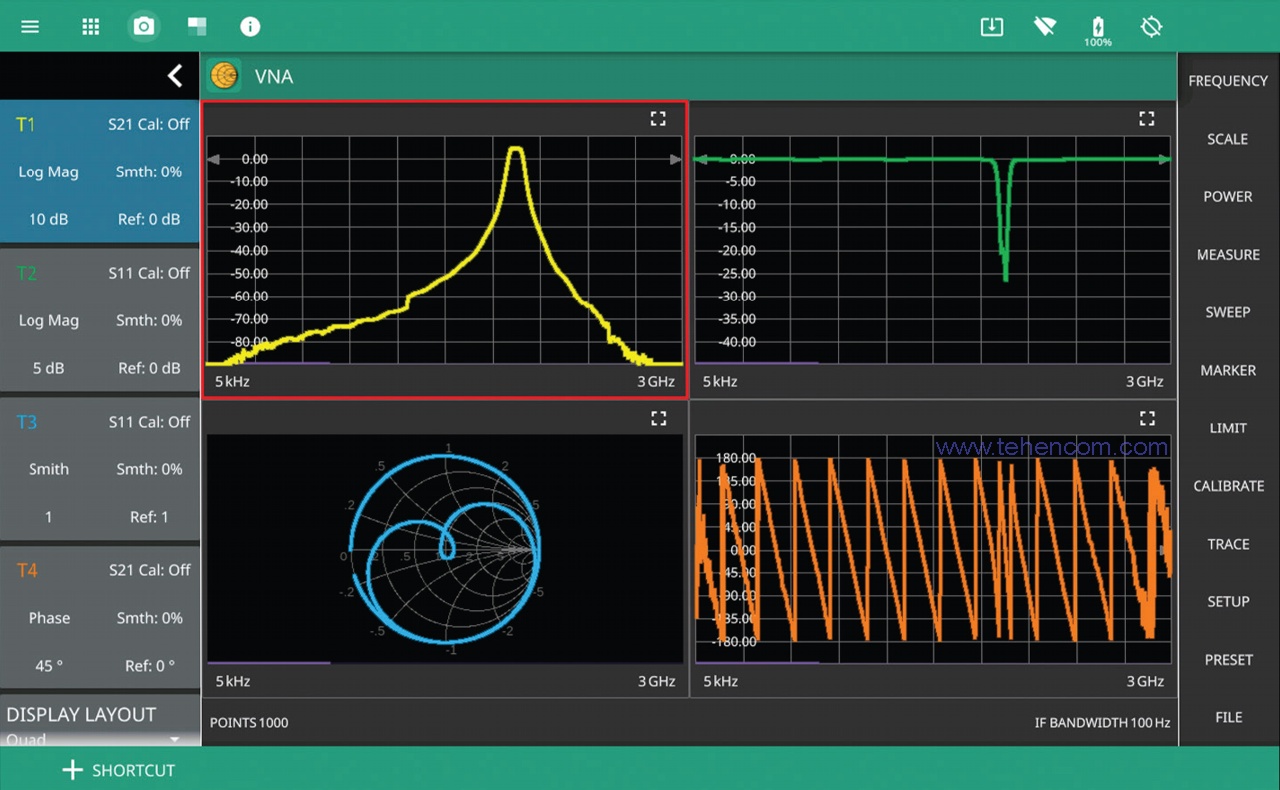
Task: Click the Wi-Fi disabled icon
Action: tap(1045, 26)
